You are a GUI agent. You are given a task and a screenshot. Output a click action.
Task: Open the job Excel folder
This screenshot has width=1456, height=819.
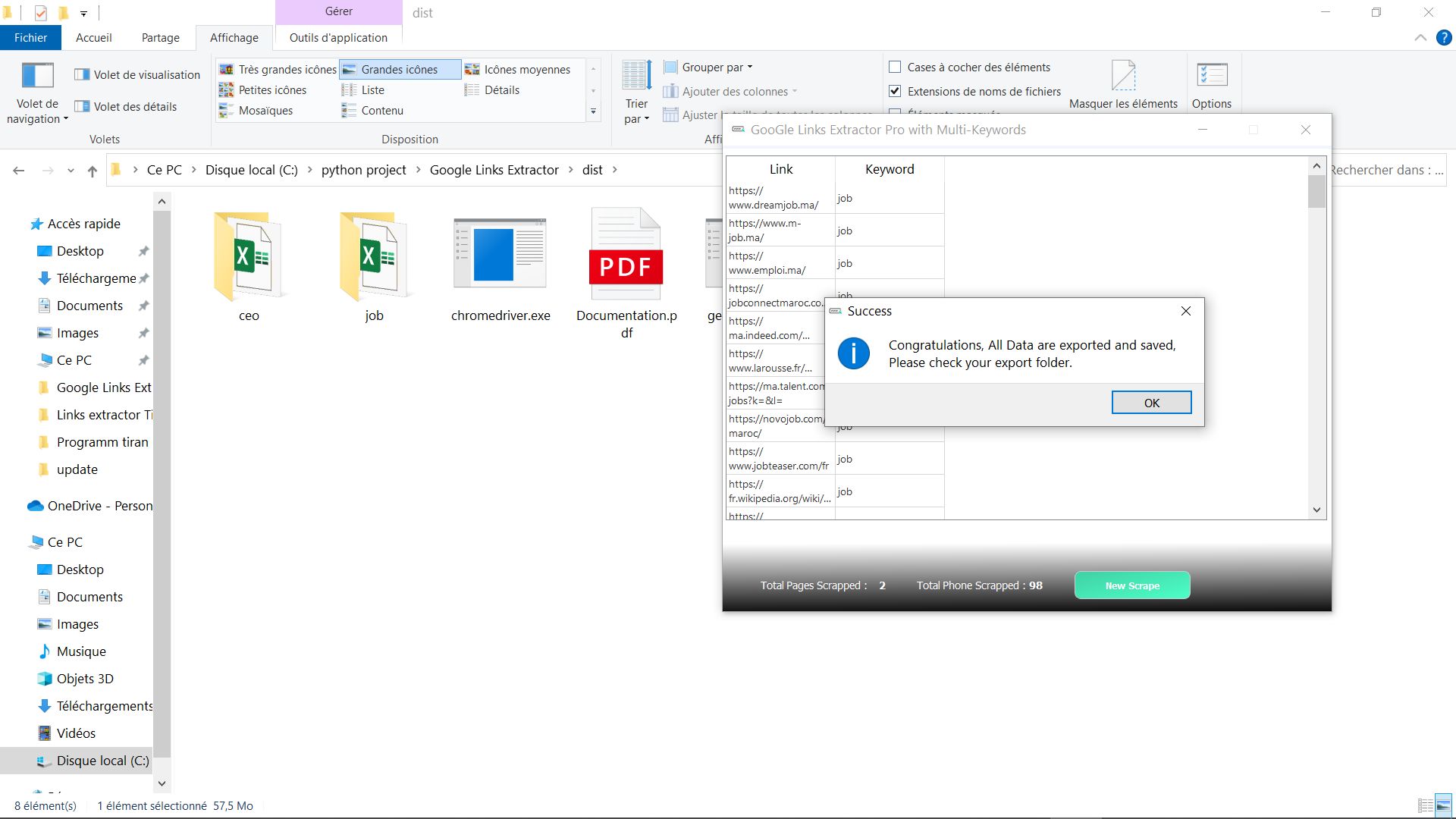click(374, 267)
